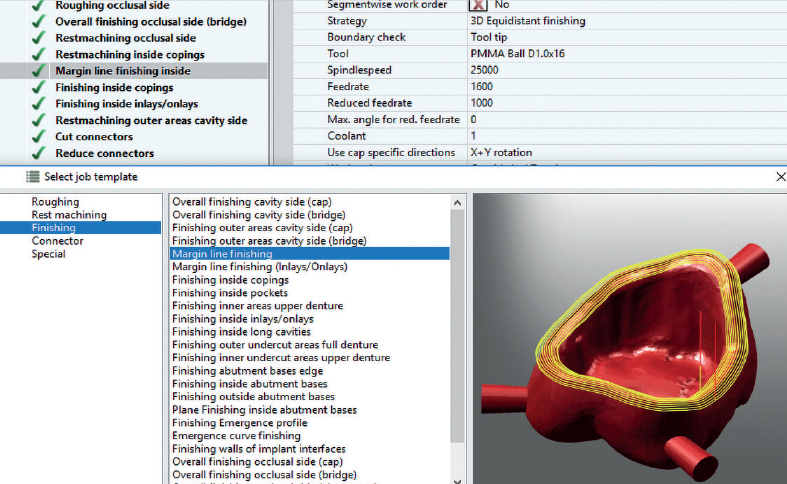Click the checkmark beside Overall finishing occlusal side (bridge)
Viewport: 787px width, 484px height.
(38, 22)
